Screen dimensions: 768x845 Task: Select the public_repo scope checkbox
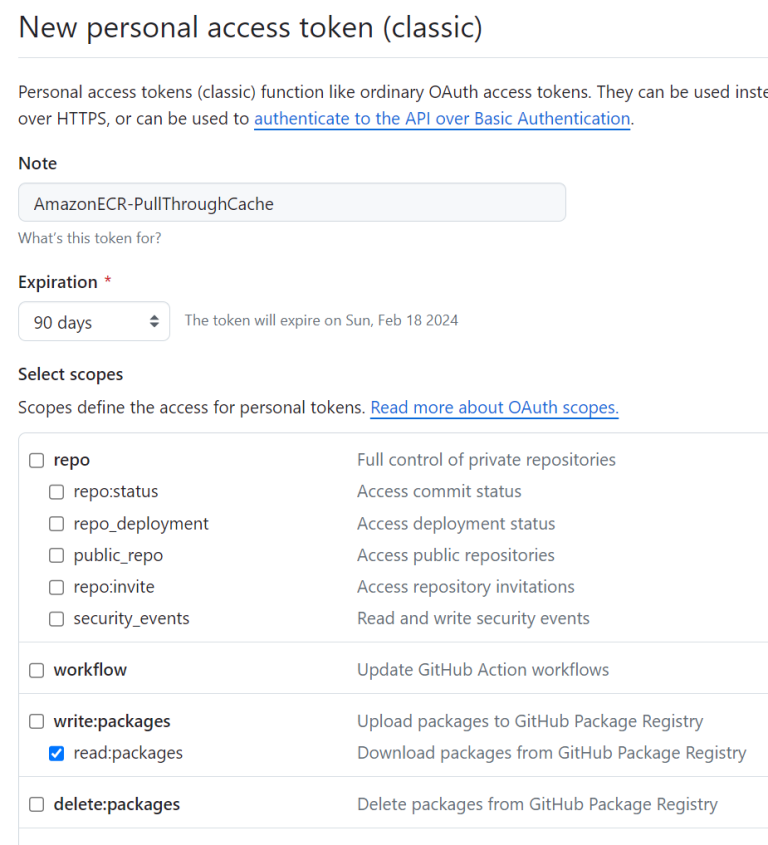coord(57,555)
